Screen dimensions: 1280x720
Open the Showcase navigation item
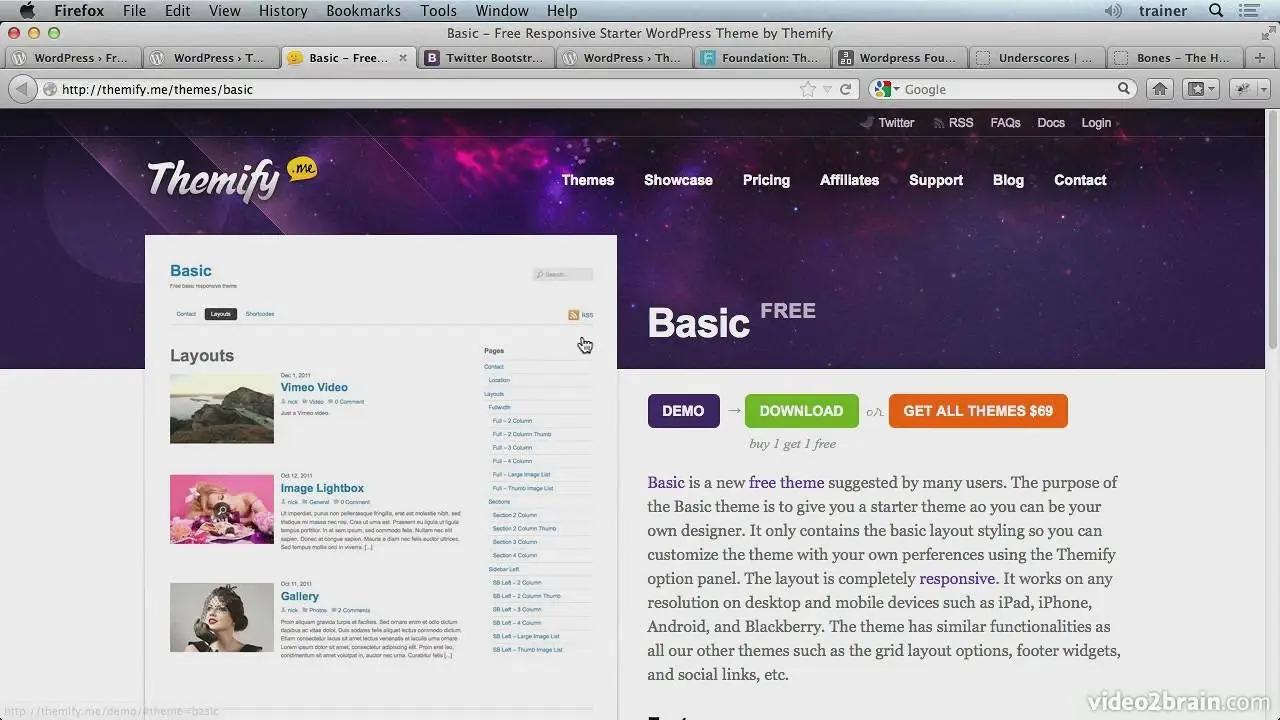coord(678,180)
